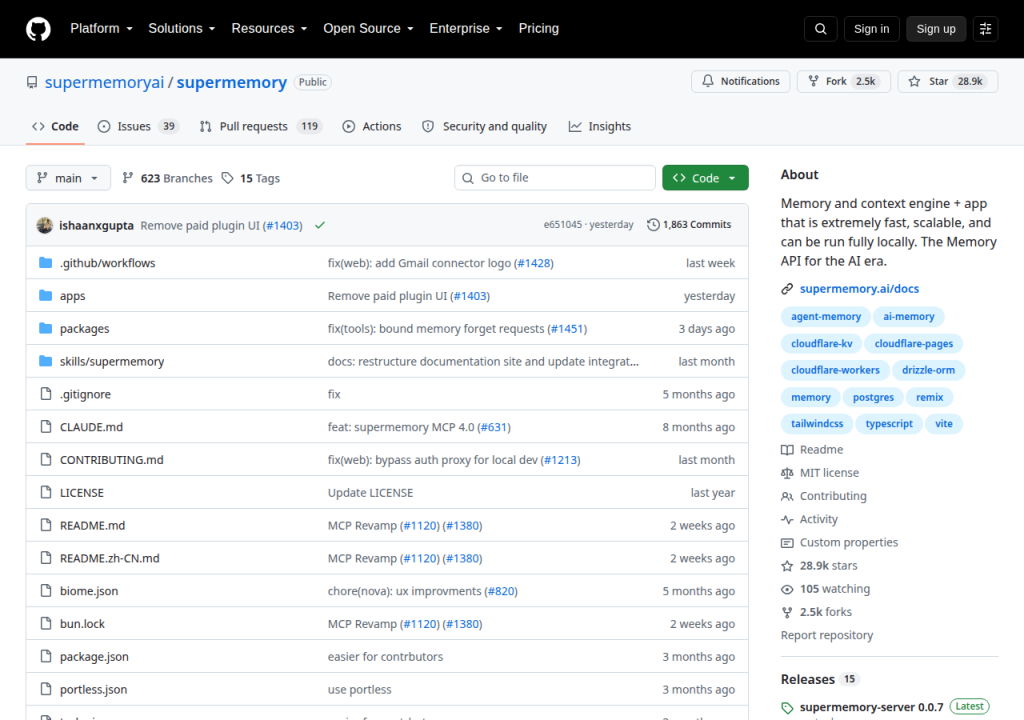Image resolution: width=1024 pixels, height=720 pixels.
Task: Open the supermemoryai owner link
Action: (104, 82)
